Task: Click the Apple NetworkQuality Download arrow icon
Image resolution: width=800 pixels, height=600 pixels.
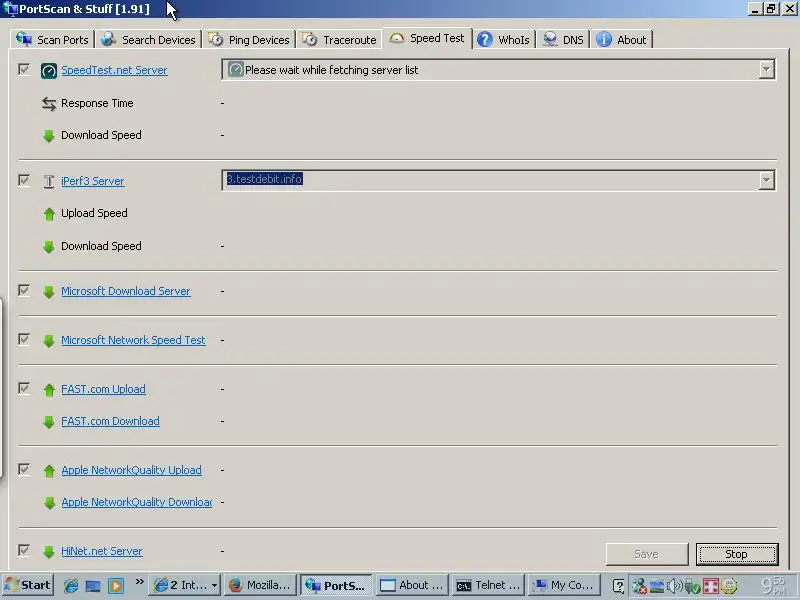Action: point(48,503)
